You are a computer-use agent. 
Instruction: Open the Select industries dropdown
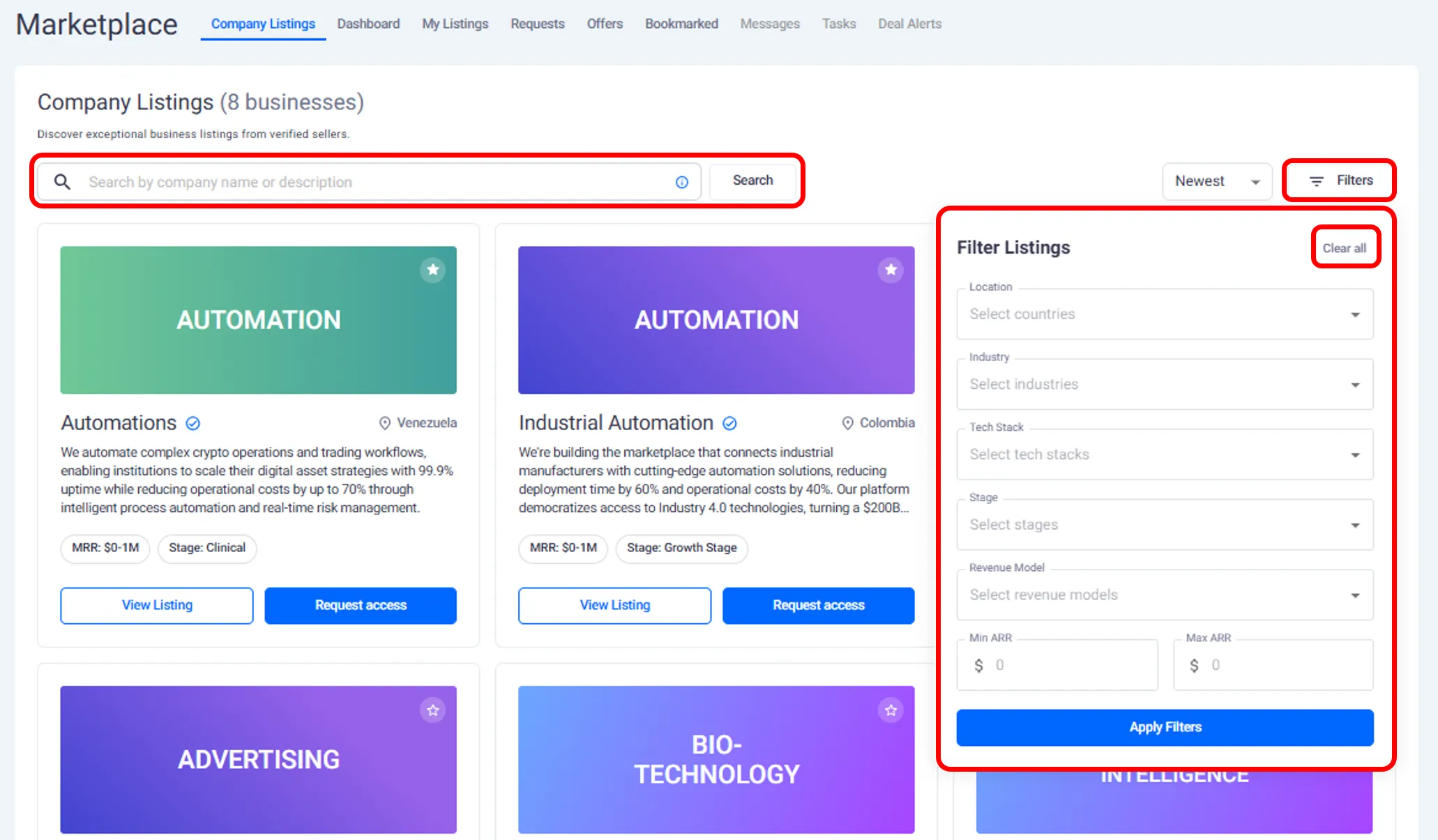(x=1164, y=385)
